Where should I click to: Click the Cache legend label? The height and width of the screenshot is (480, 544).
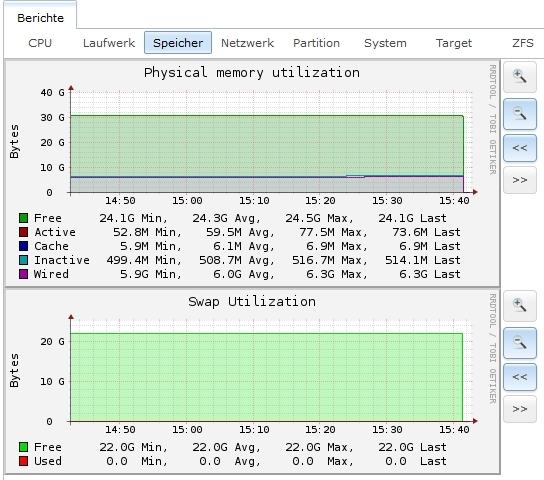coord(51,246)
